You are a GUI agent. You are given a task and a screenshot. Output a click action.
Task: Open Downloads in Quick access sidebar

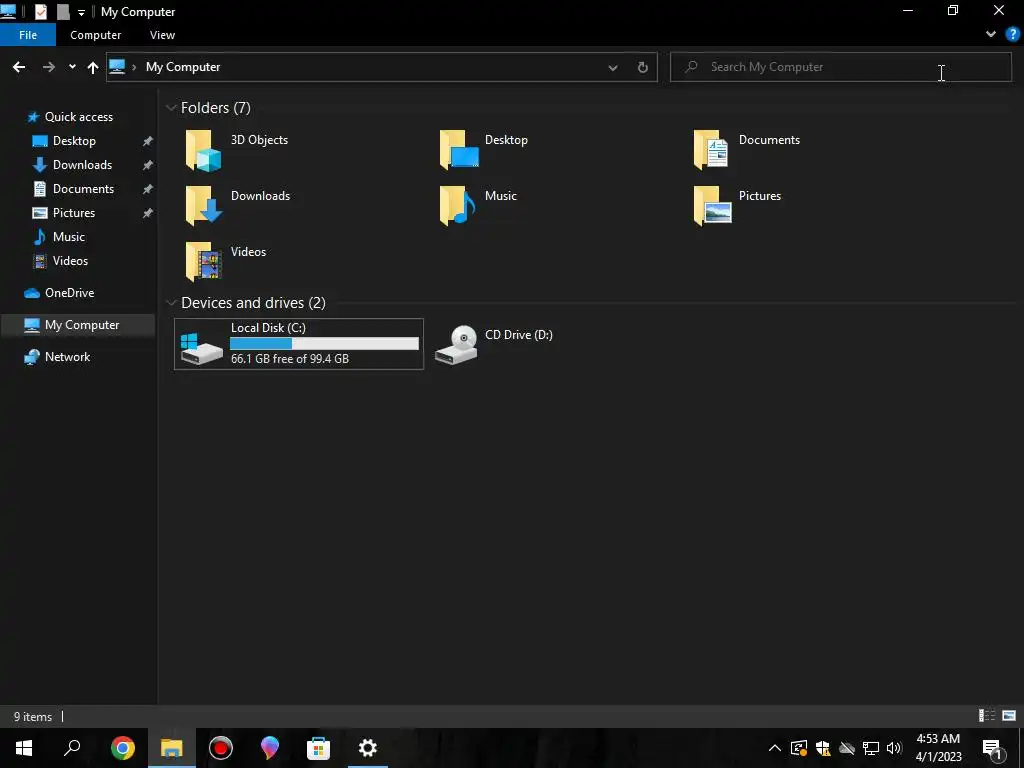click(x=82, y=165)
